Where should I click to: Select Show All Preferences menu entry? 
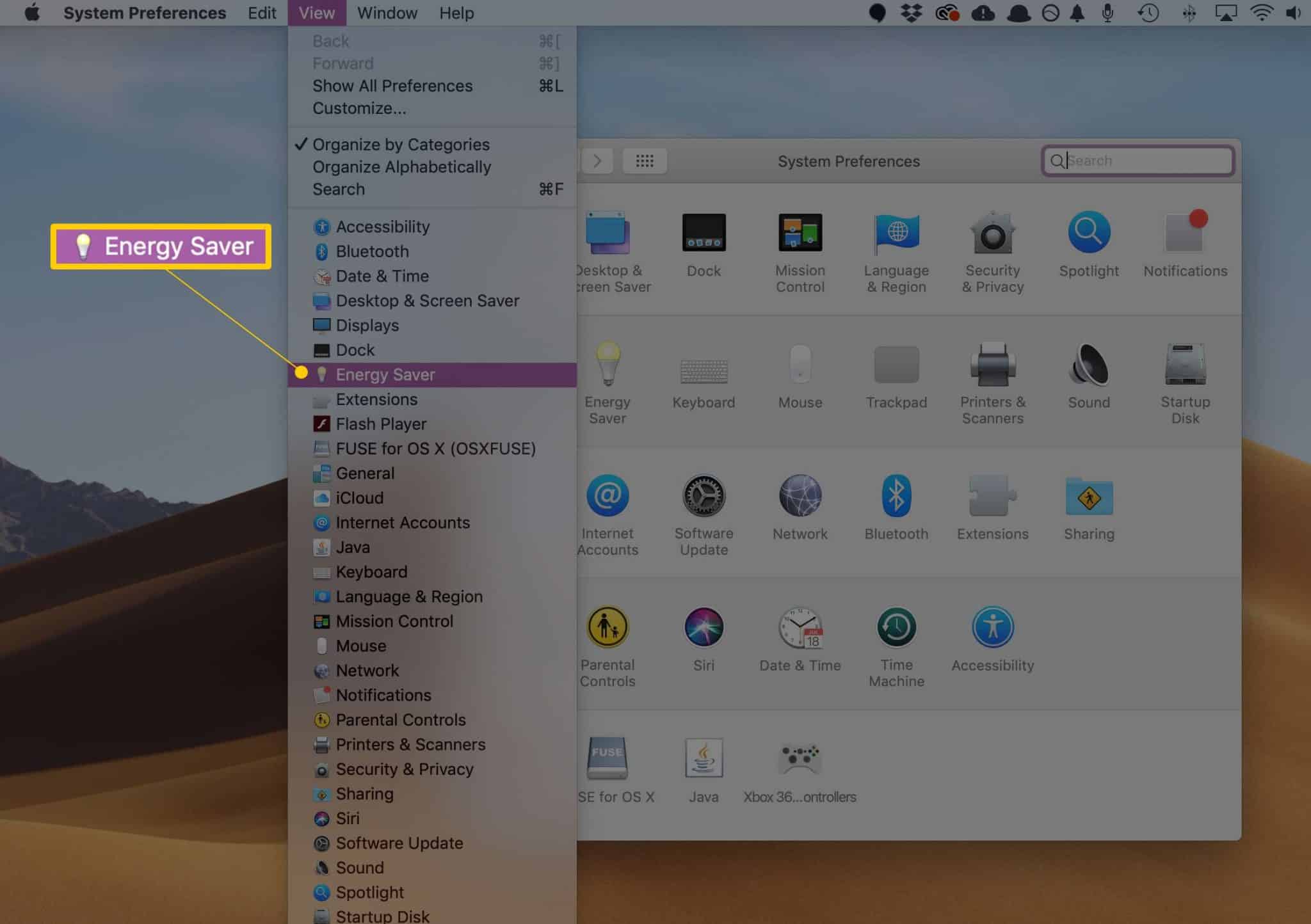(392, 86)
